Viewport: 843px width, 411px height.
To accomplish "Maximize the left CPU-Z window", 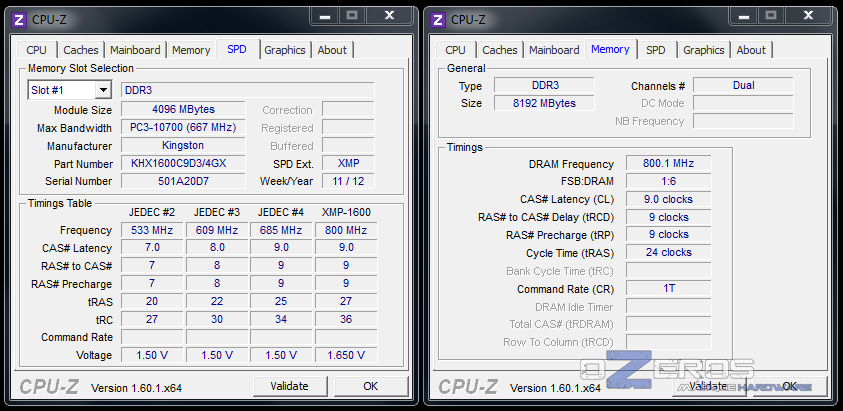I will [352, 16].
